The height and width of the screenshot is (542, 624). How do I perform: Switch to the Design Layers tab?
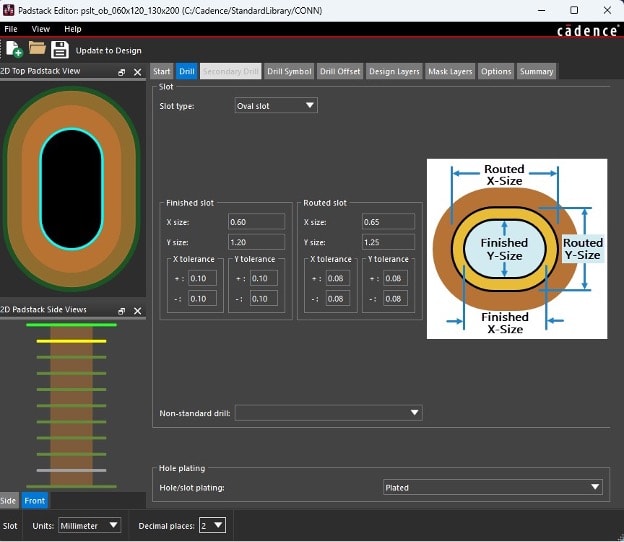(x=394, y=71)
